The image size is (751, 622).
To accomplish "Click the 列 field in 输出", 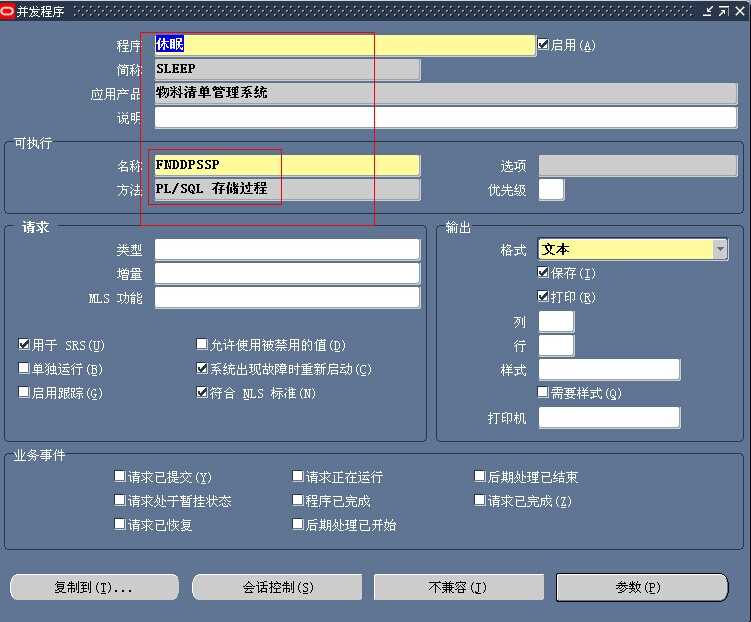I will 556,321.
